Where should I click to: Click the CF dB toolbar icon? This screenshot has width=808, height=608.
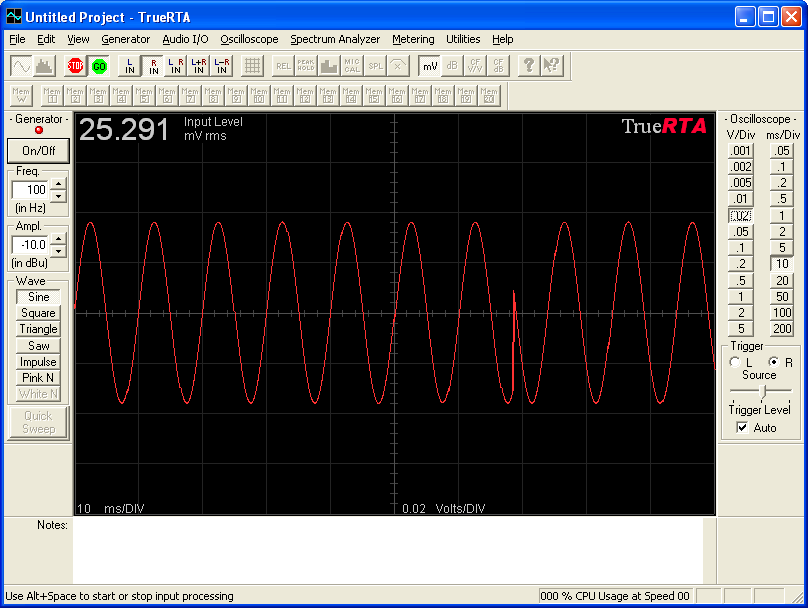point(498,66)
